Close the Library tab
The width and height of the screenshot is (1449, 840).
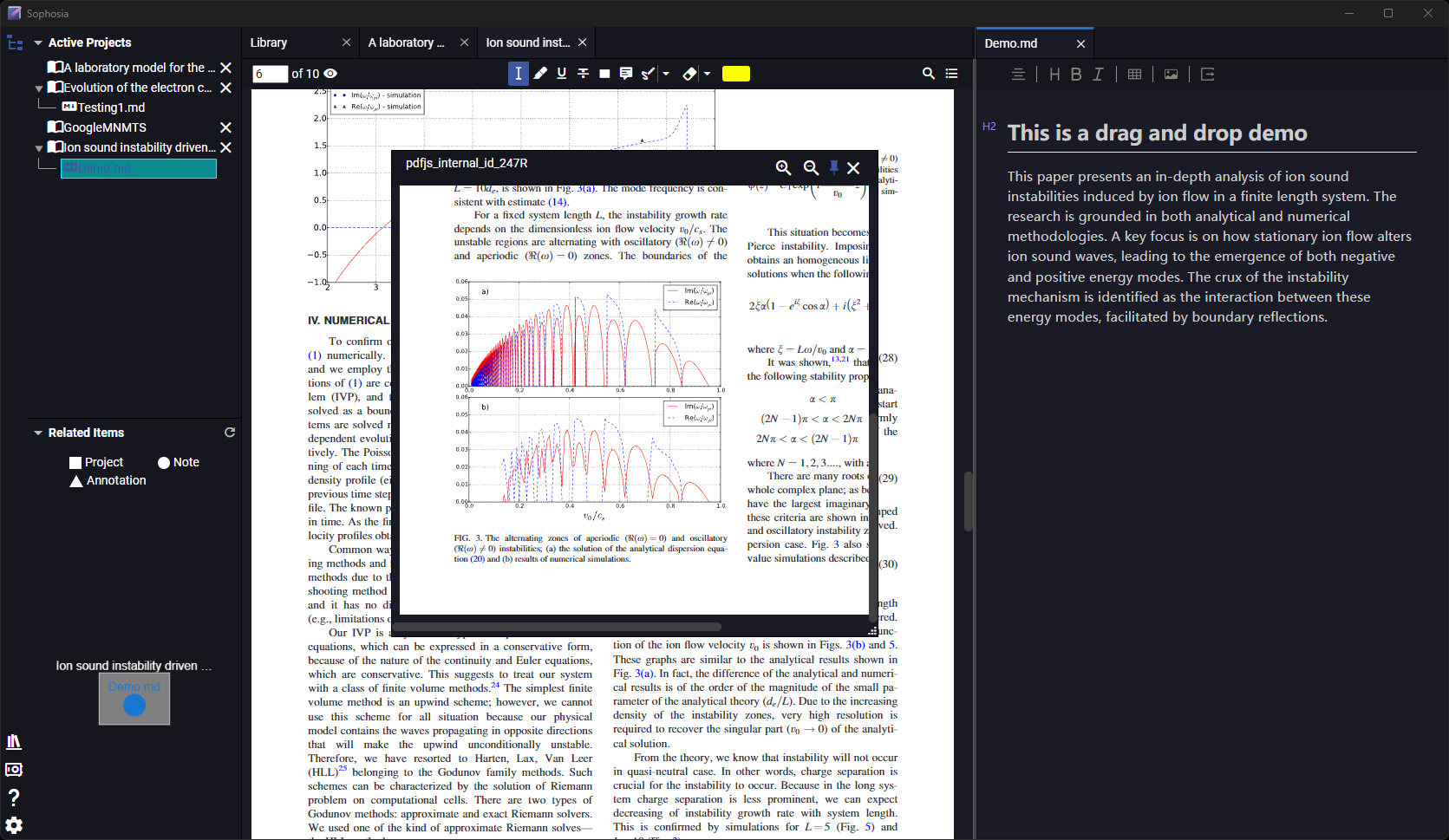coord(347,42)
